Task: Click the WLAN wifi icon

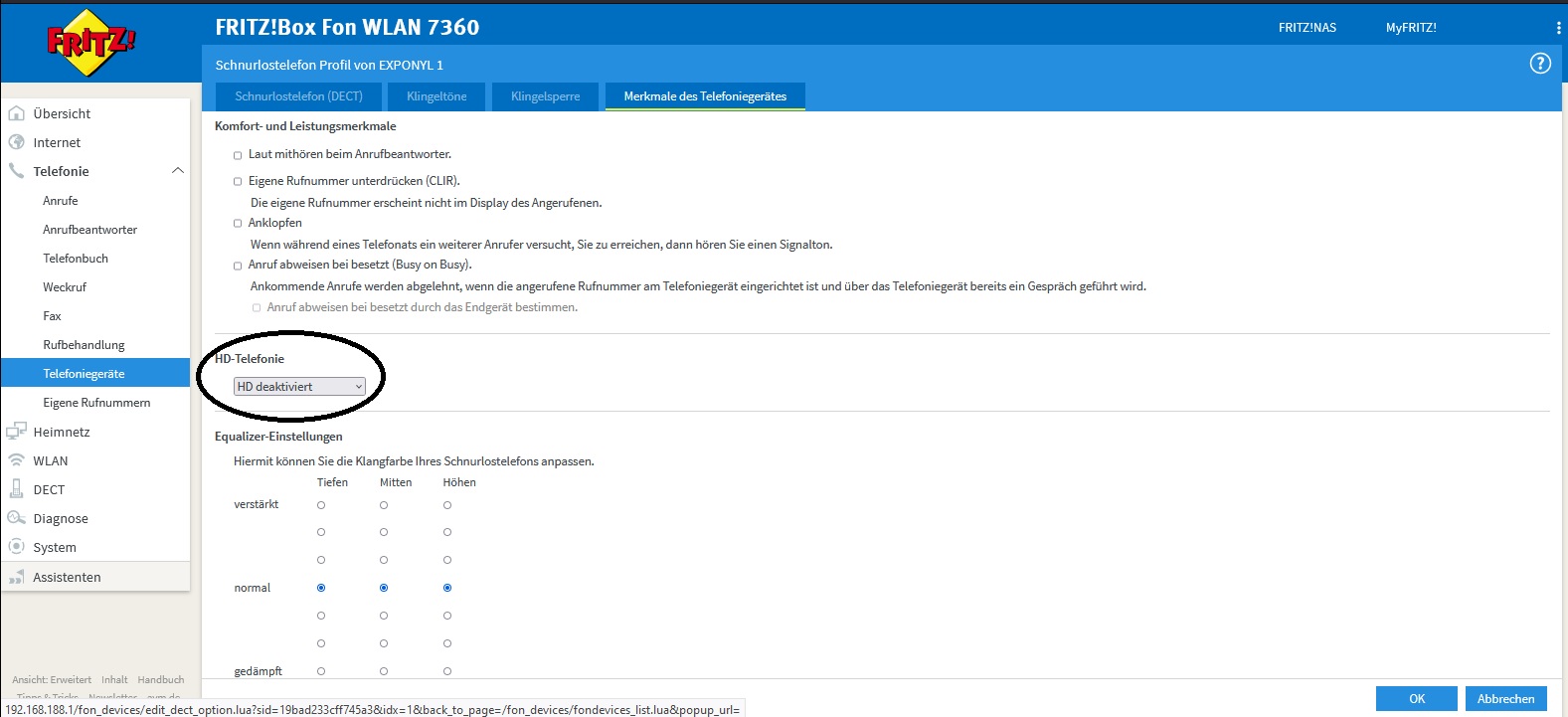Action: point(16,460)
